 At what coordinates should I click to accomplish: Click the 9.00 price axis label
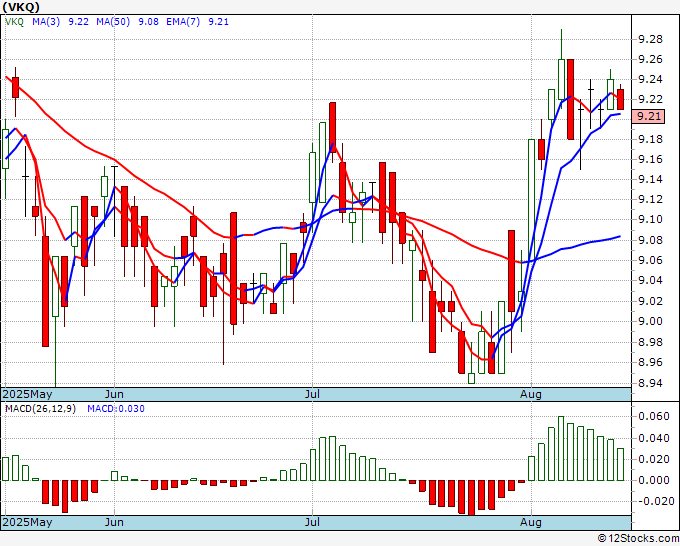[x=651, y=321]
